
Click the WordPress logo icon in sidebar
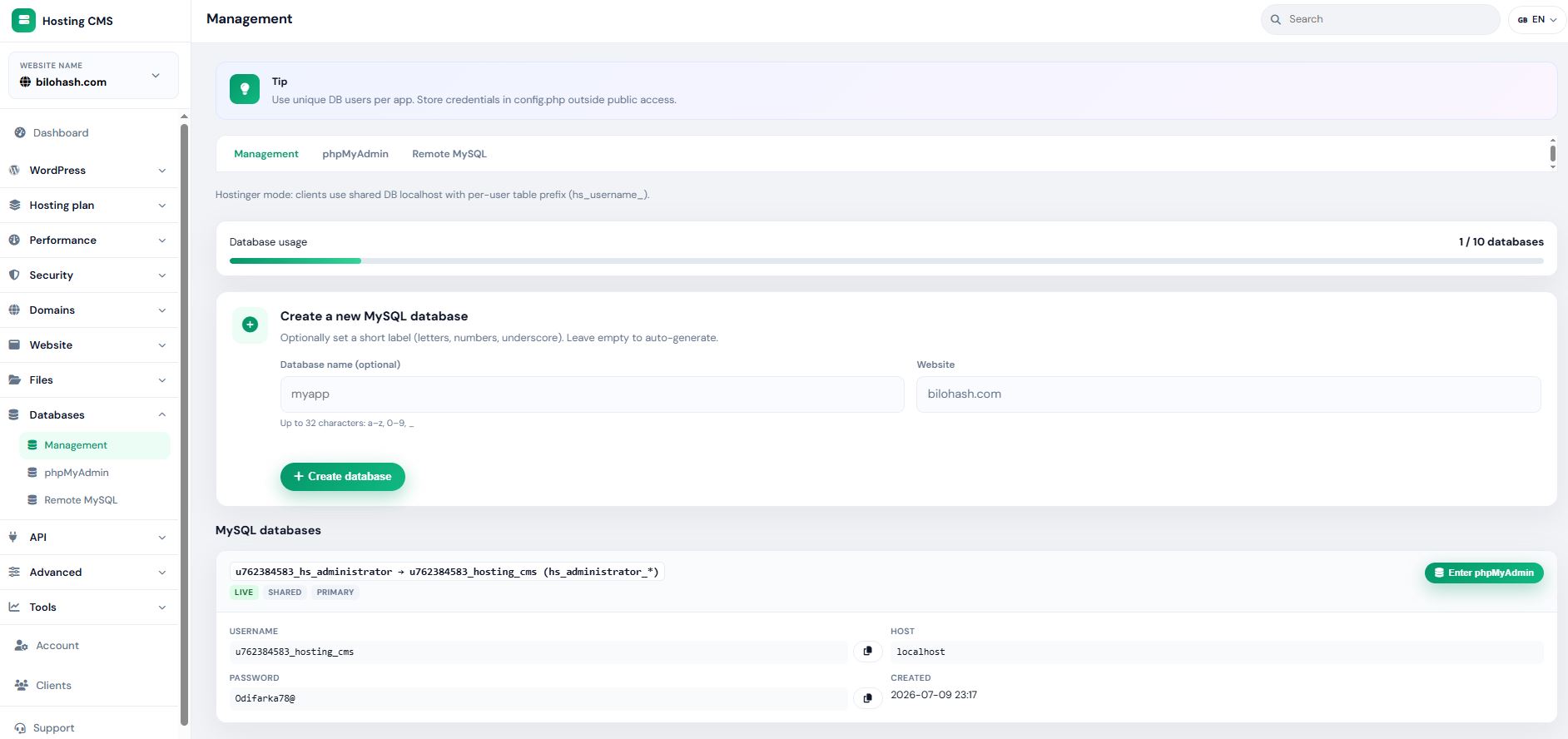pos(14,170)
